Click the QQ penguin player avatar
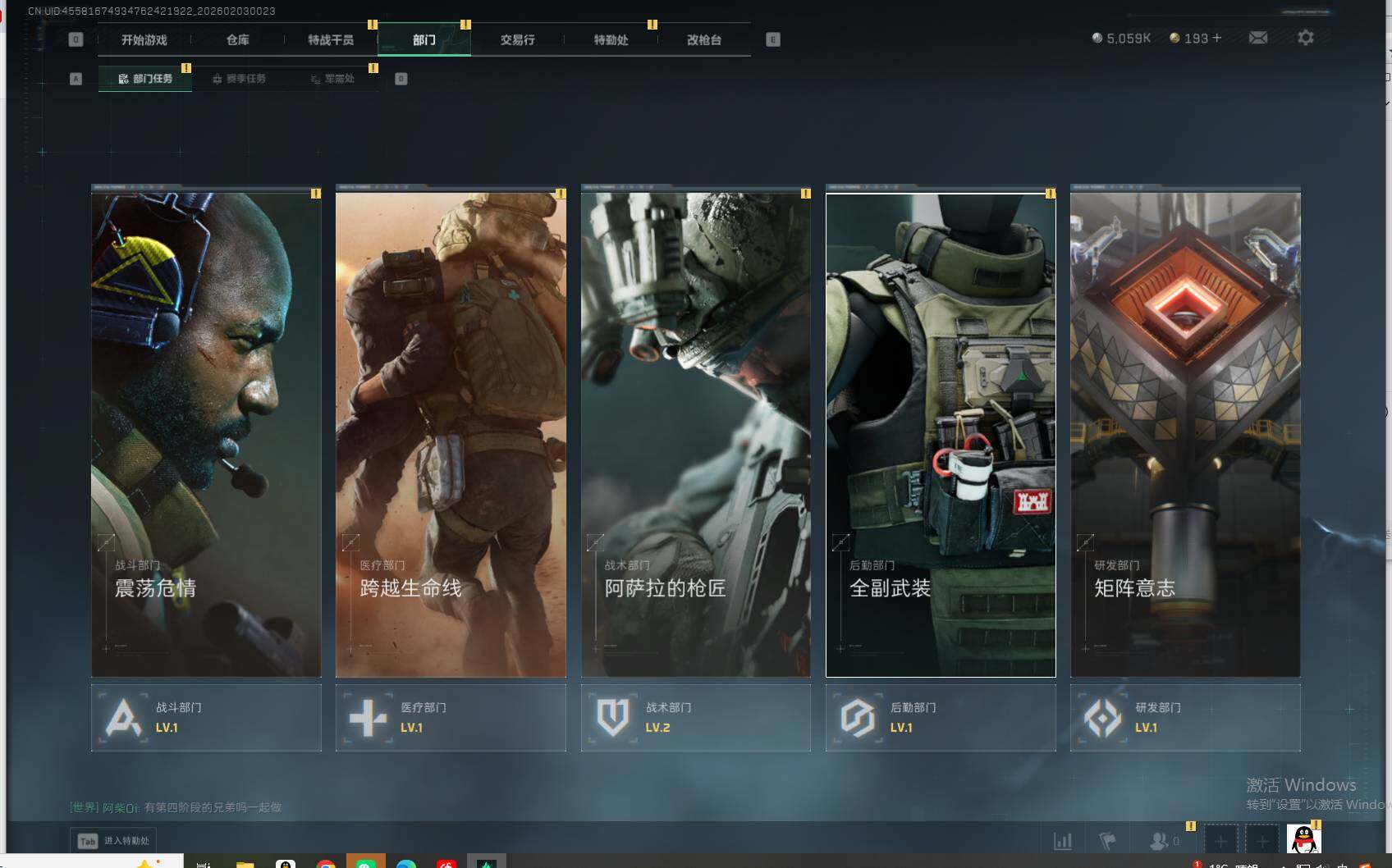Image resolution: width=1392 pixels, height=868 pixels. click(x=1303, y=839)
